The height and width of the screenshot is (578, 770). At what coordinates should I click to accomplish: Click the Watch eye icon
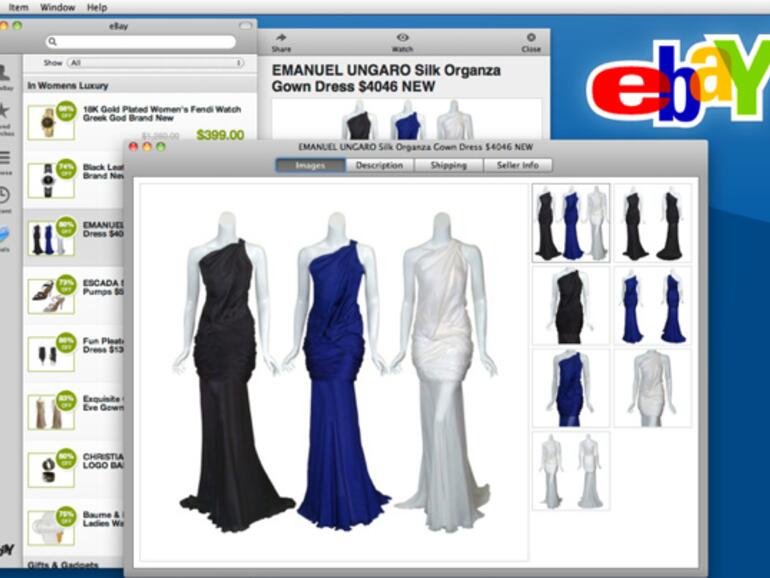pos(402,37)
